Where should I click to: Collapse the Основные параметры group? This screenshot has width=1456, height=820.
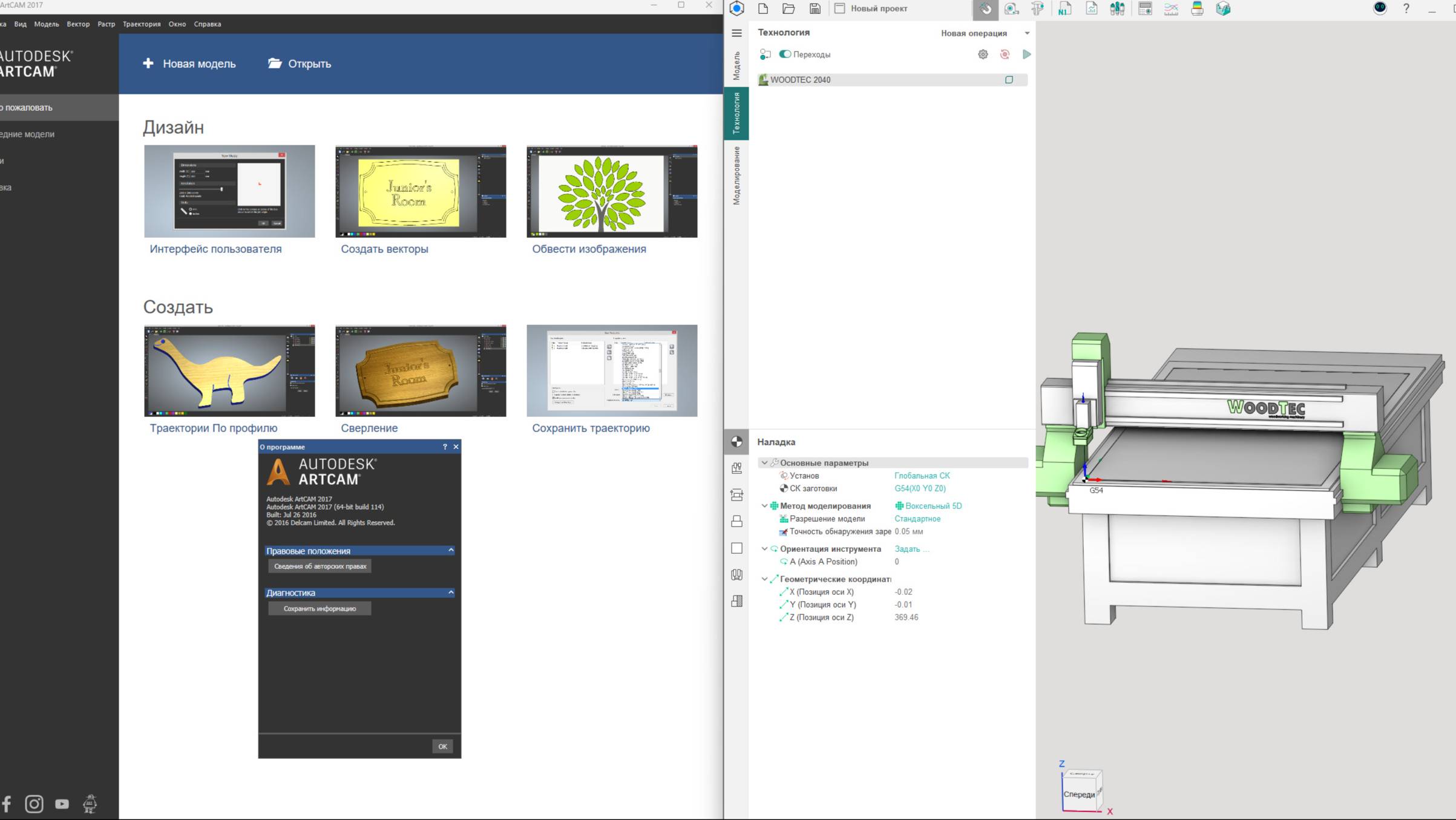764,463
